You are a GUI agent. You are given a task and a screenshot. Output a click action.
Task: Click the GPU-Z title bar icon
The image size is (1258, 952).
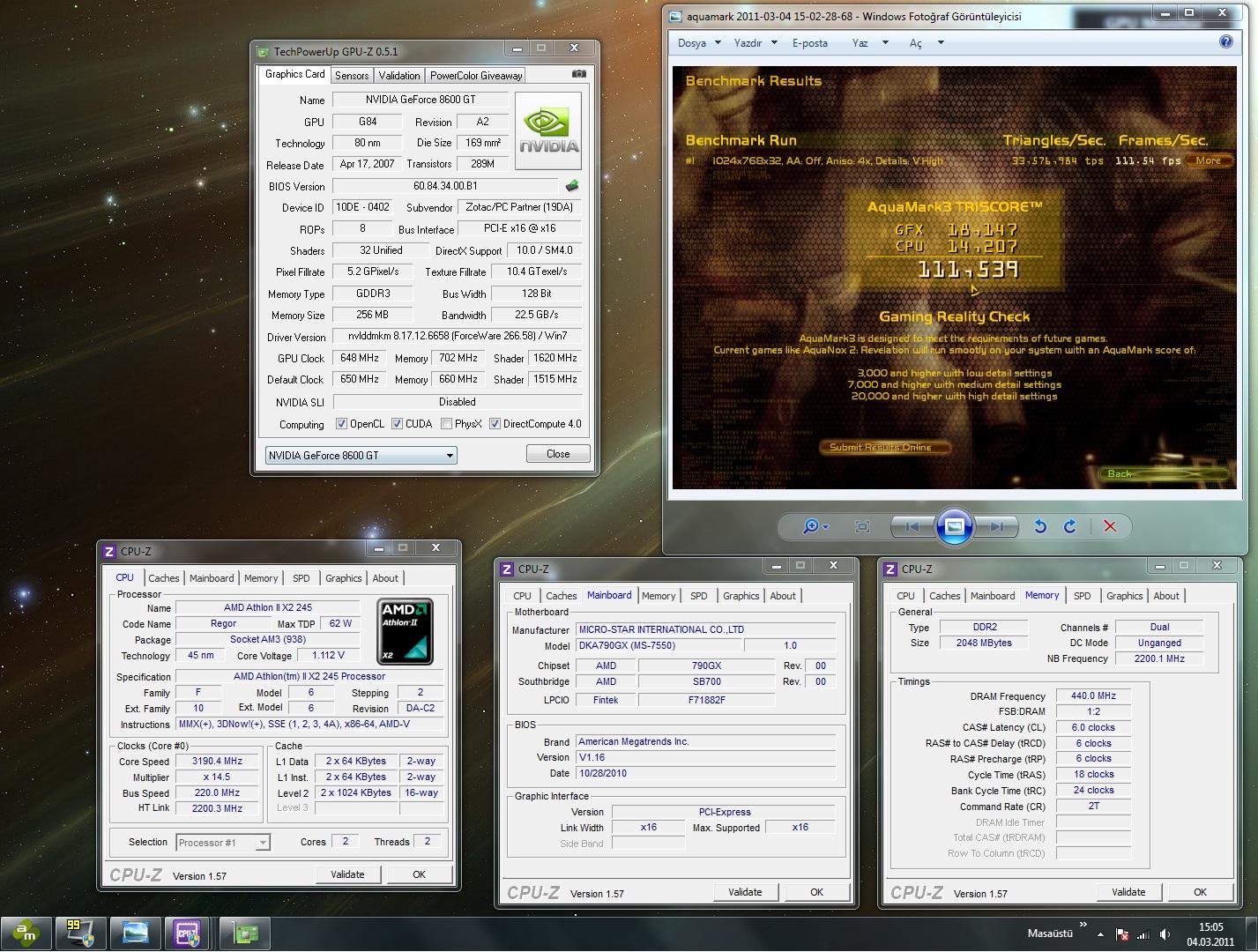pyautogui.click(x=263, y=51)
